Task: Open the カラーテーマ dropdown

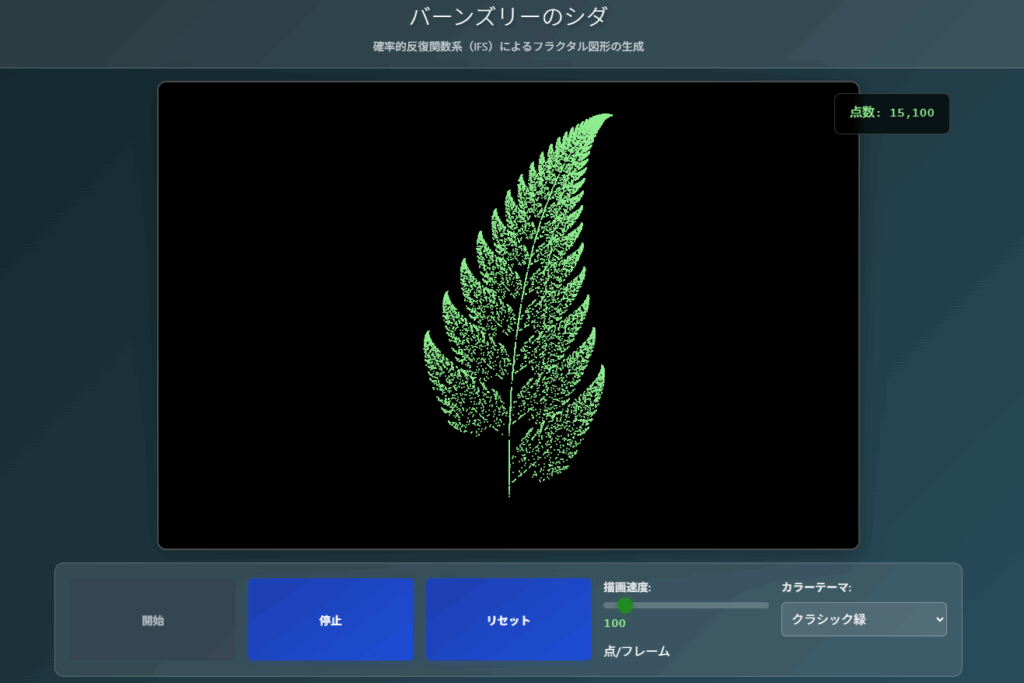Action: coord(863,619)
